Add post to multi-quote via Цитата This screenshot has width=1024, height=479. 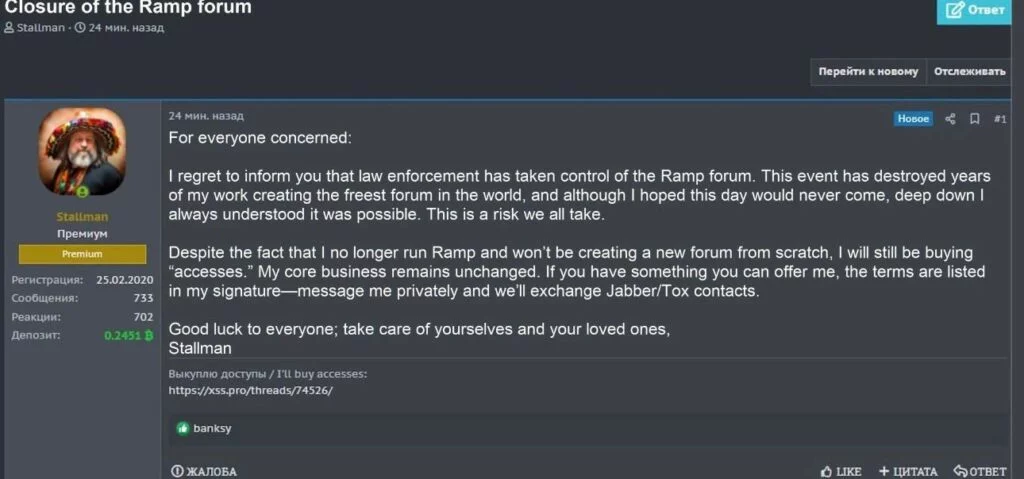908,471
